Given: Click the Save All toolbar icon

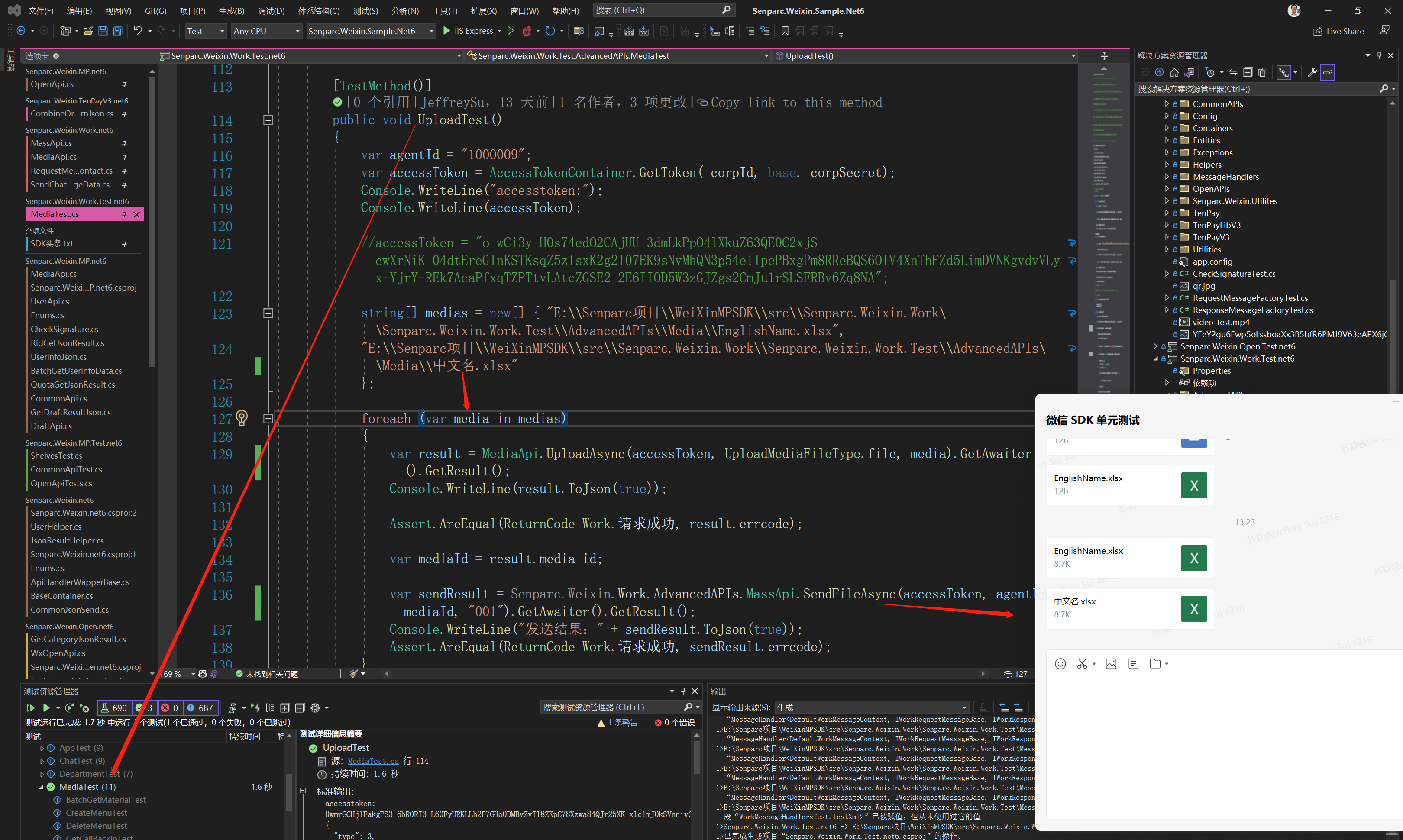Looking at the screenshot, I should [x=117, y=31].
